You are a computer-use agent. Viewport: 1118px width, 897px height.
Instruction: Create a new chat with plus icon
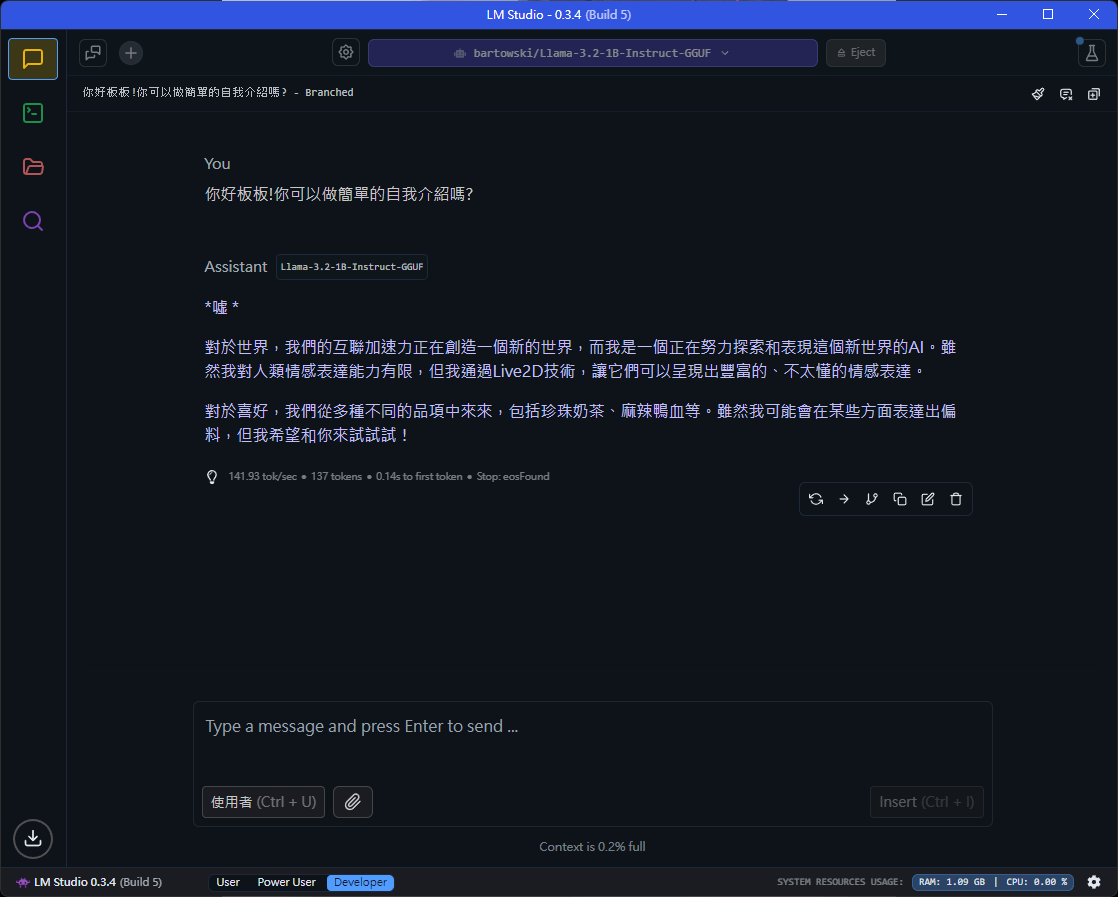(x=130, y=53)
